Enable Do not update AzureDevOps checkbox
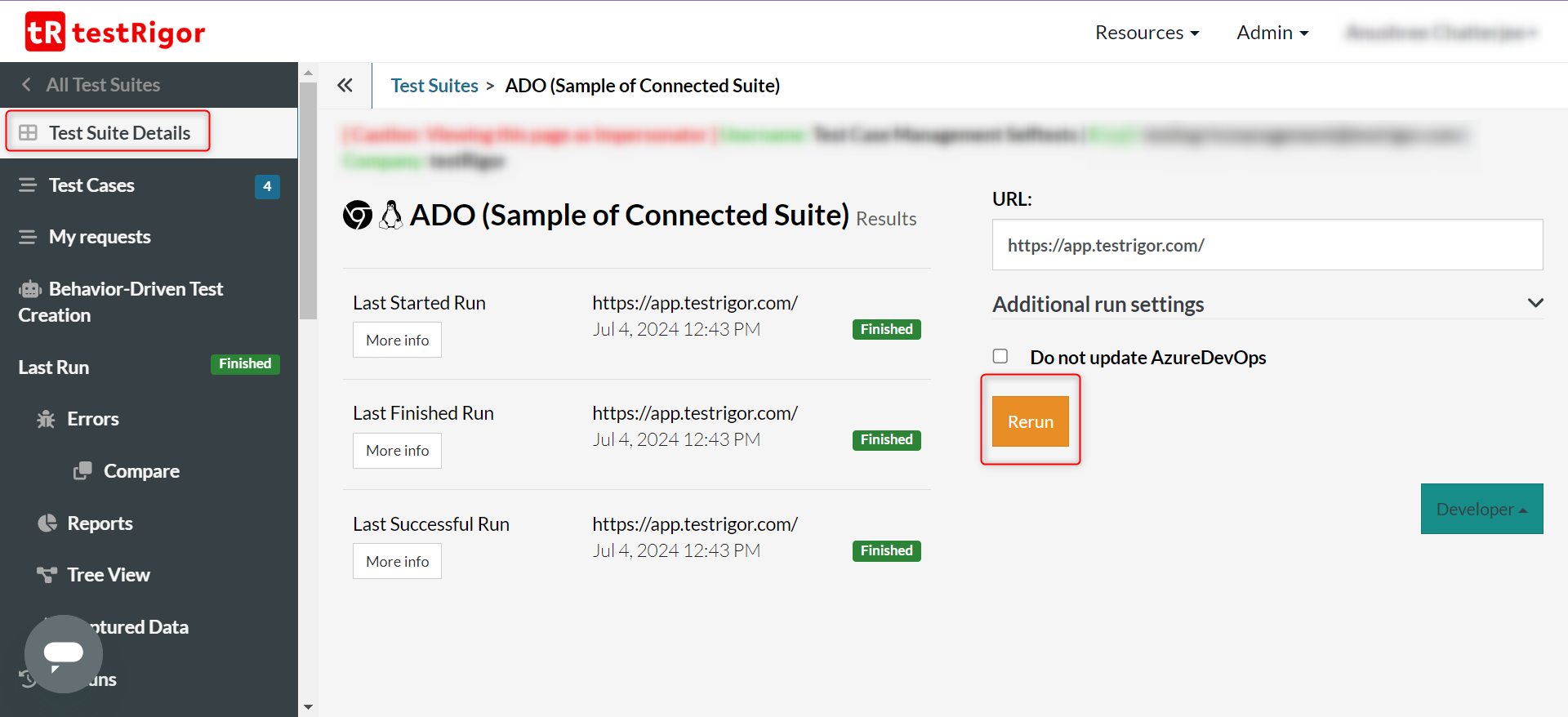The height and width of the screenshot is (717, 1568). pos(1000,356)
